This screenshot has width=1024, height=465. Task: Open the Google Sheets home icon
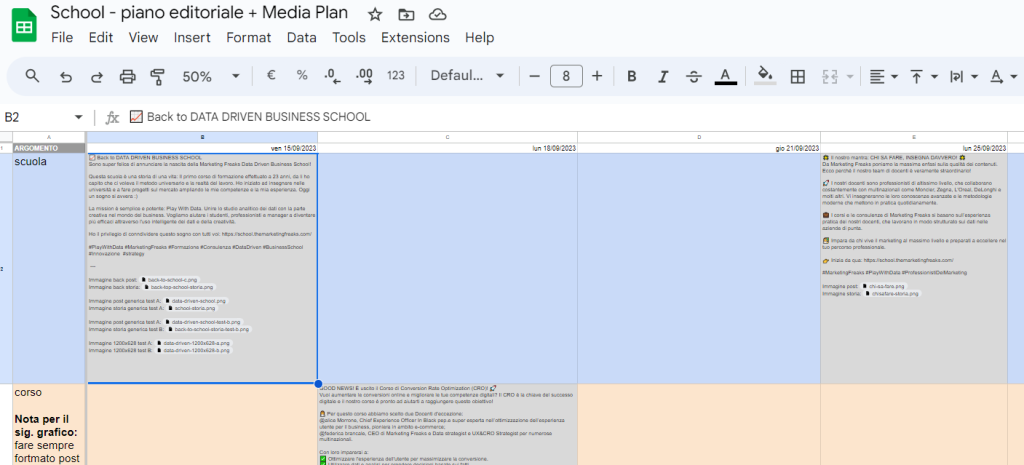24,25
